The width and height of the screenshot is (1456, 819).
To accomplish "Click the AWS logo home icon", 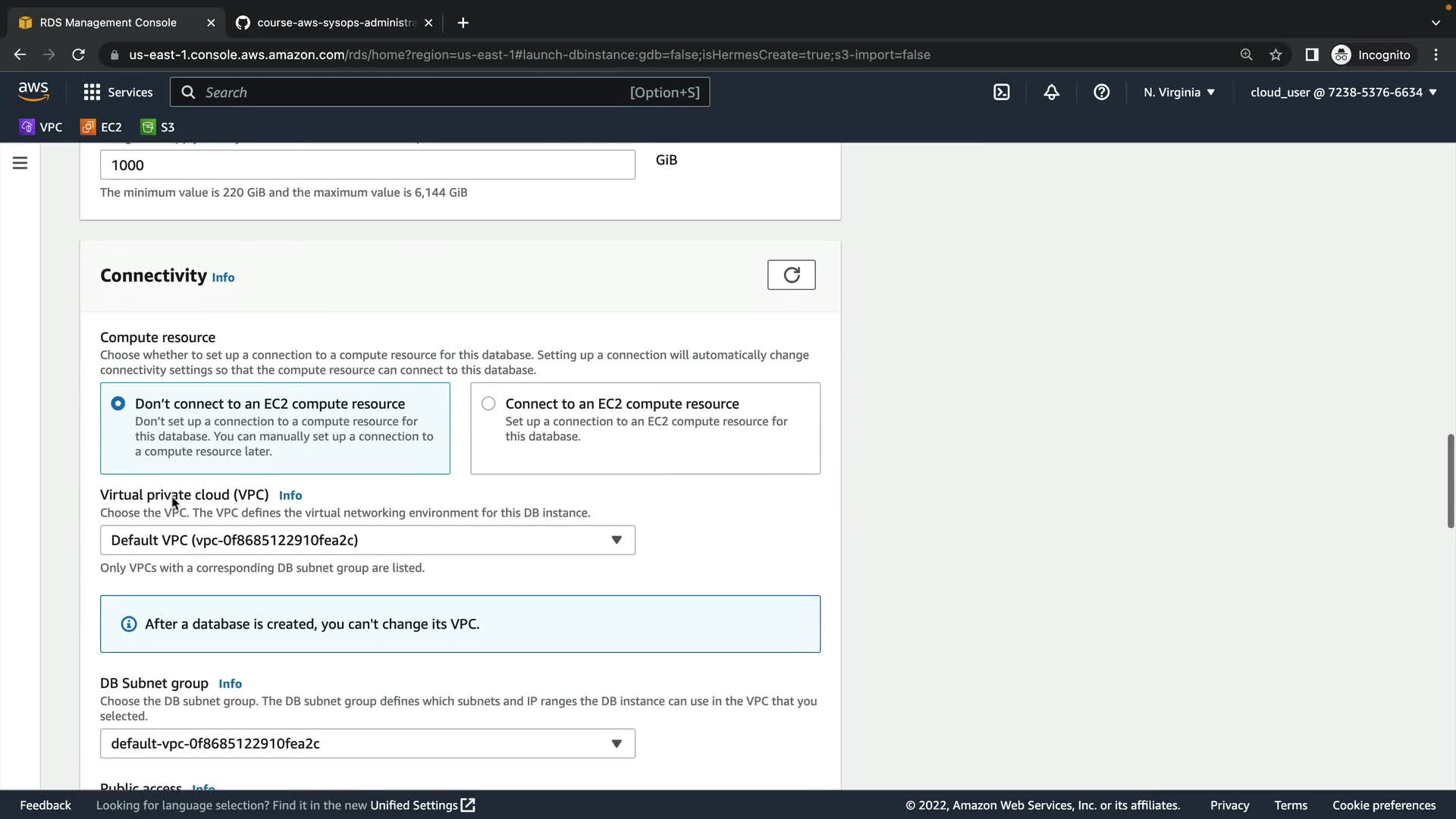I will point(33,91).
